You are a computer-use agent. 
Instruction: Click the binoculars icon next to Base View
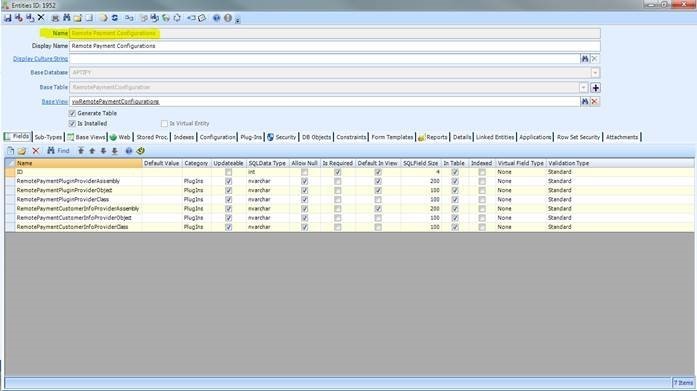pyautogui.click(x=585, y=102)
